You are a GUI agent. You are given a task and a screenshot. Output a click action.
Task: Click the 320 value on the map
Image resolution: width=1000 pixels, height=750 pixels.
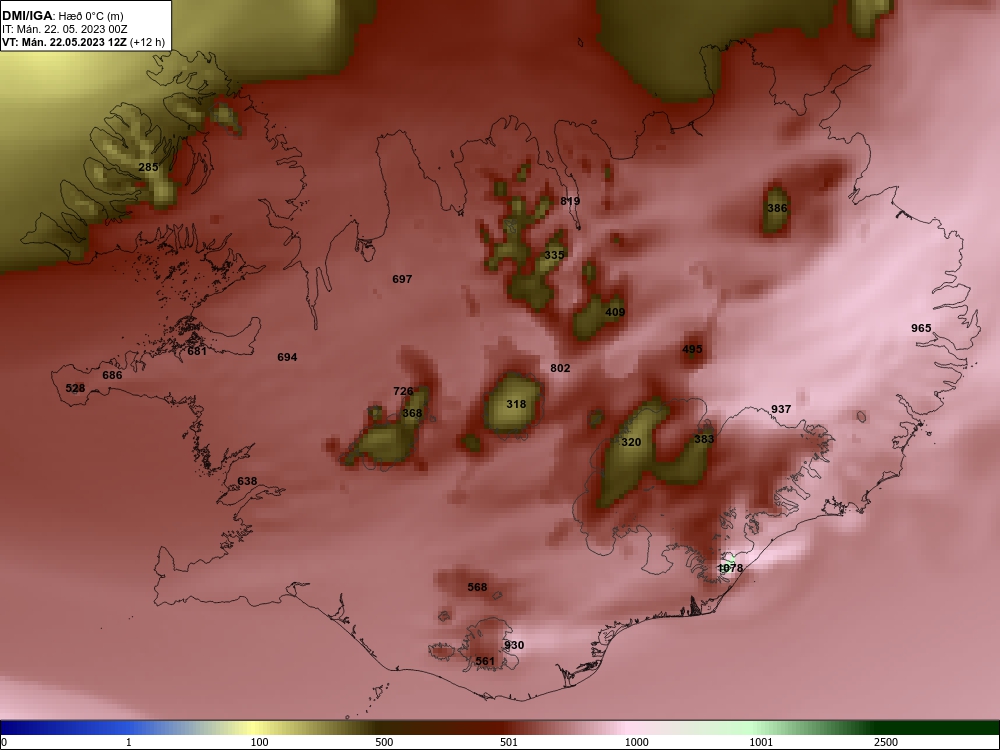tap(631, 443)
